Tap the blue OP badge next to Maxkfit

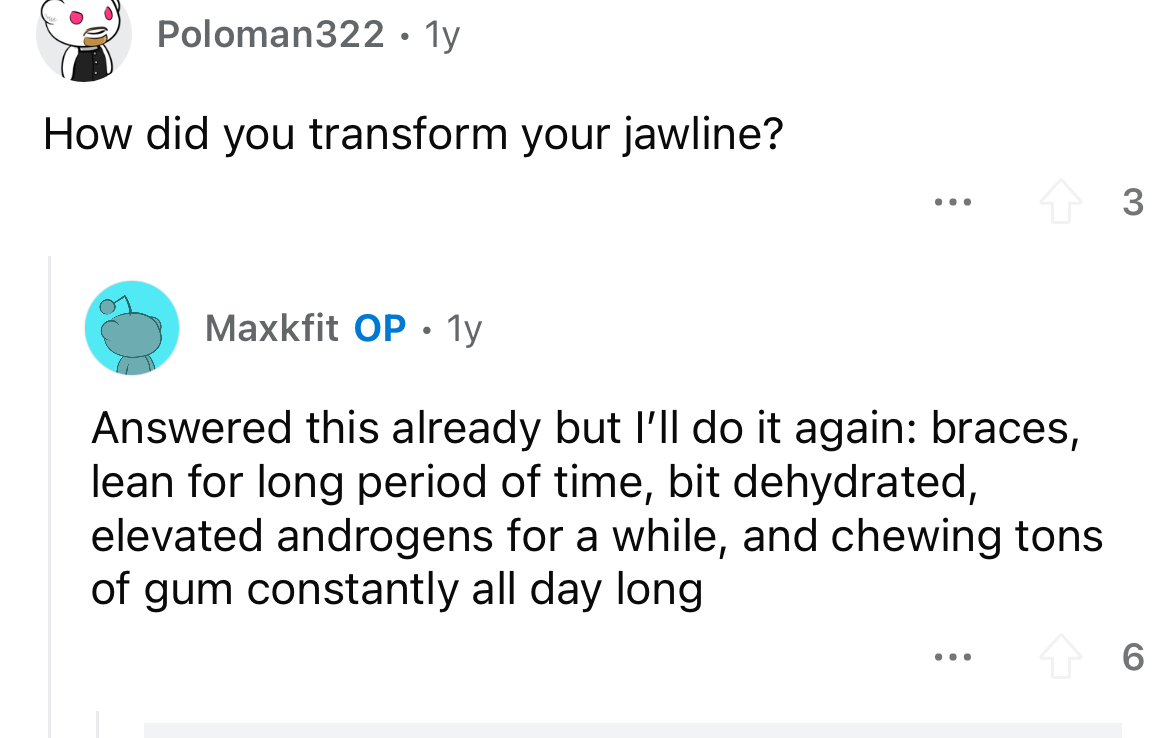(x=380, y=328)
